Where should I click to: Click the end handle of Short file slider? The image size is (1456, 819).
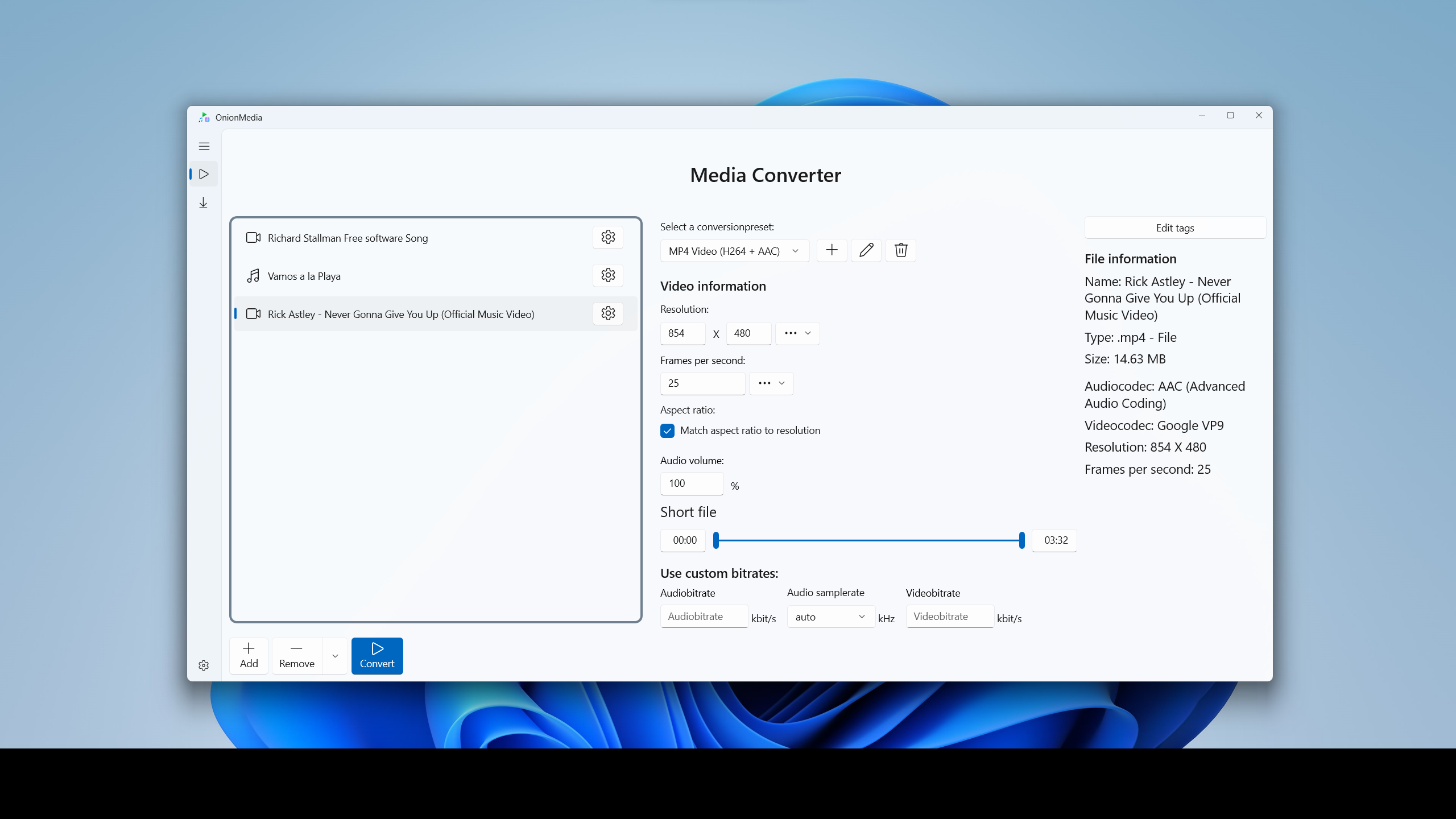tap(1022, 540)
